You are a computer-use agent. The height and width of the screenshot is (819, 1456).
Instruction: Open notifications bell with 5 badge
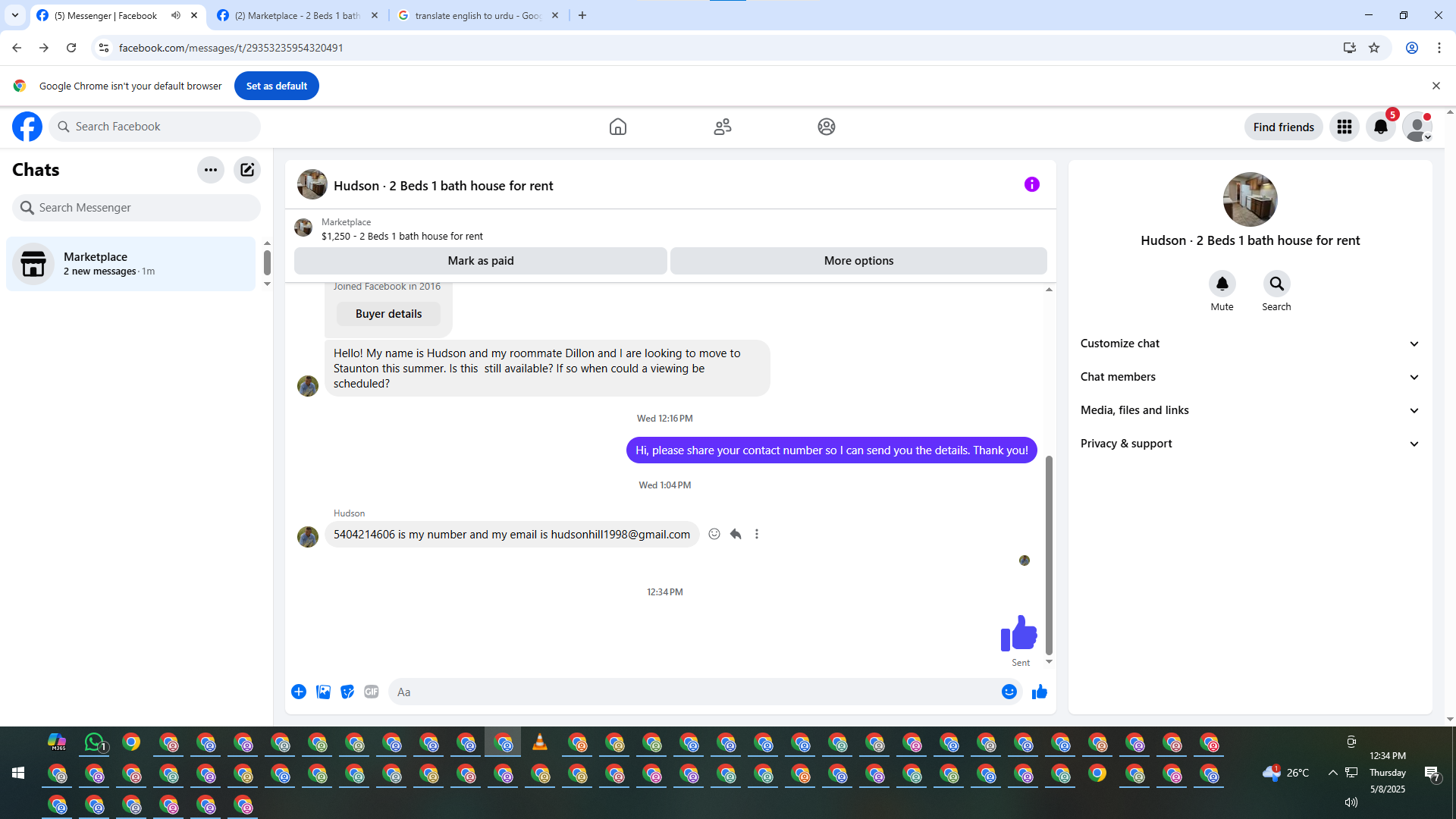[x=1381, y=127]
